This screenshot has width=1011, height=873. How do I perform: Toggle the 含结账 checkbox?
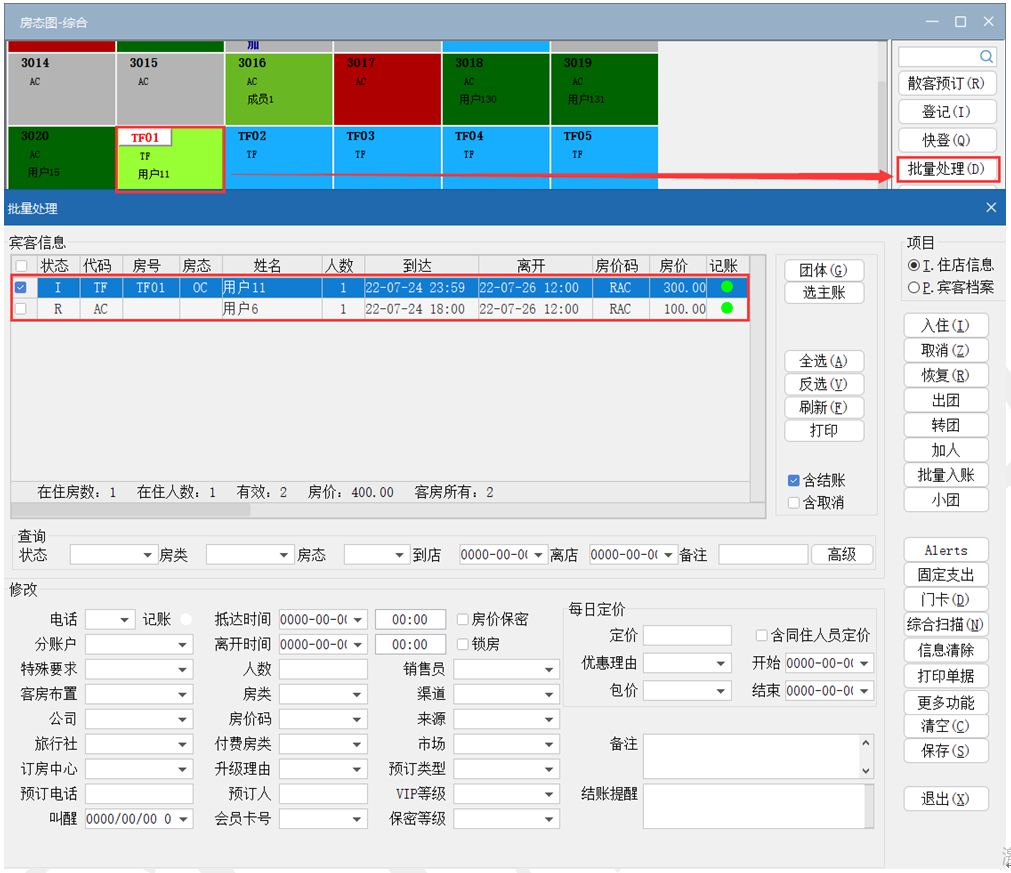click(794, 481)
